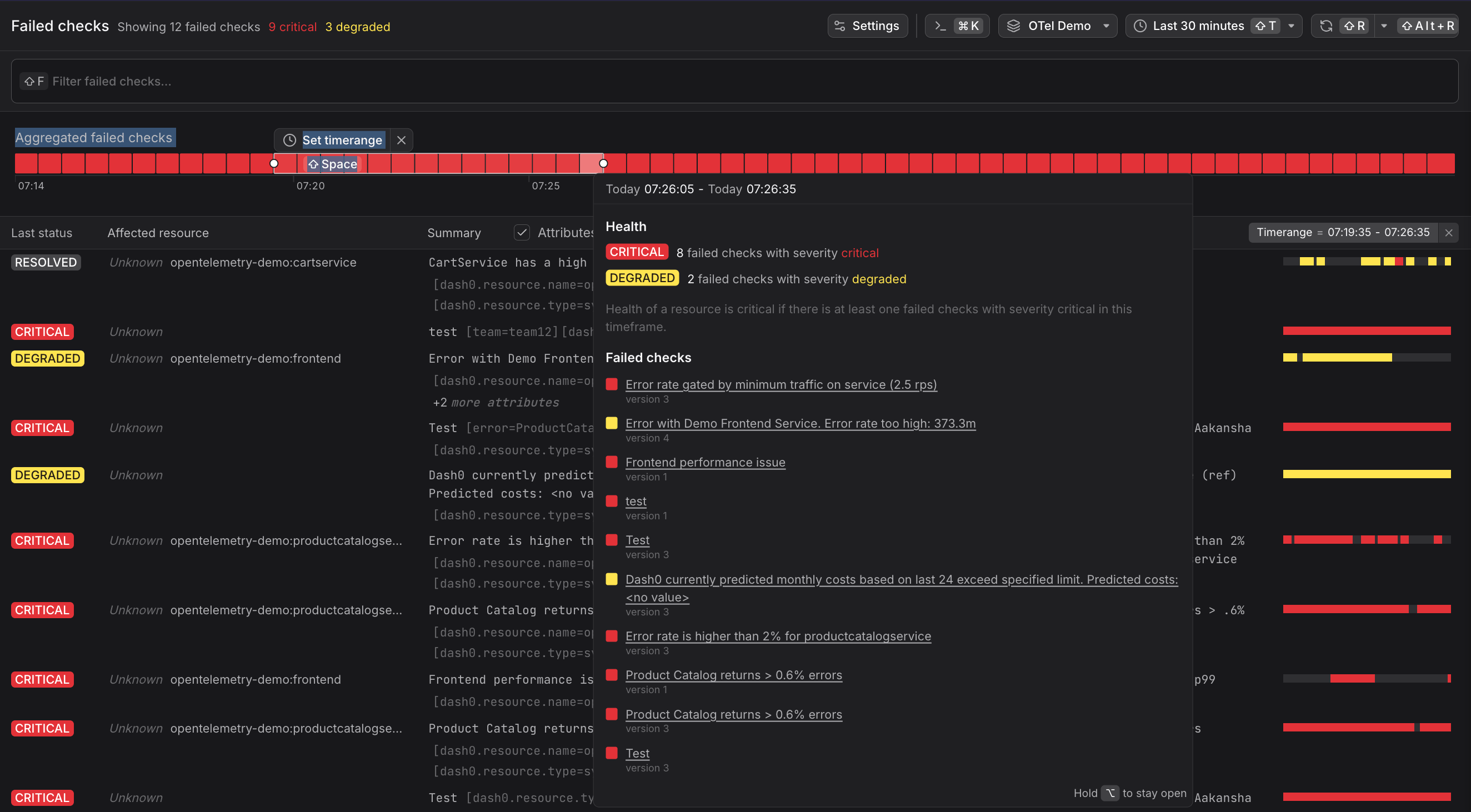The height and width of the screenshot is (812, 1471).
Task: Click the refresh icon
Action: pos(1326,26)
